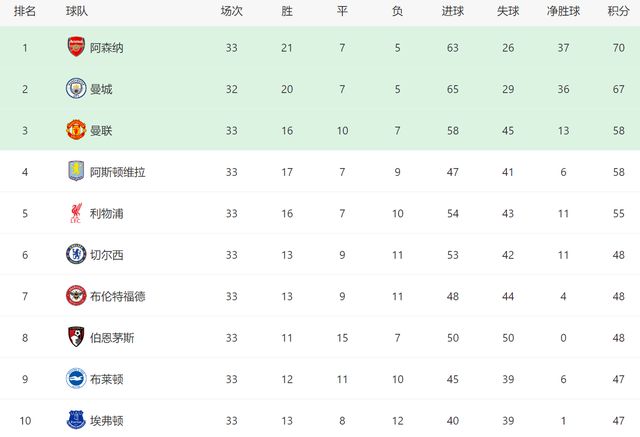Image resolution: width=640 pixels, height=437 pixels.
Task: Click the Manchester City crest icon
Action: click(x=76, y=88)
